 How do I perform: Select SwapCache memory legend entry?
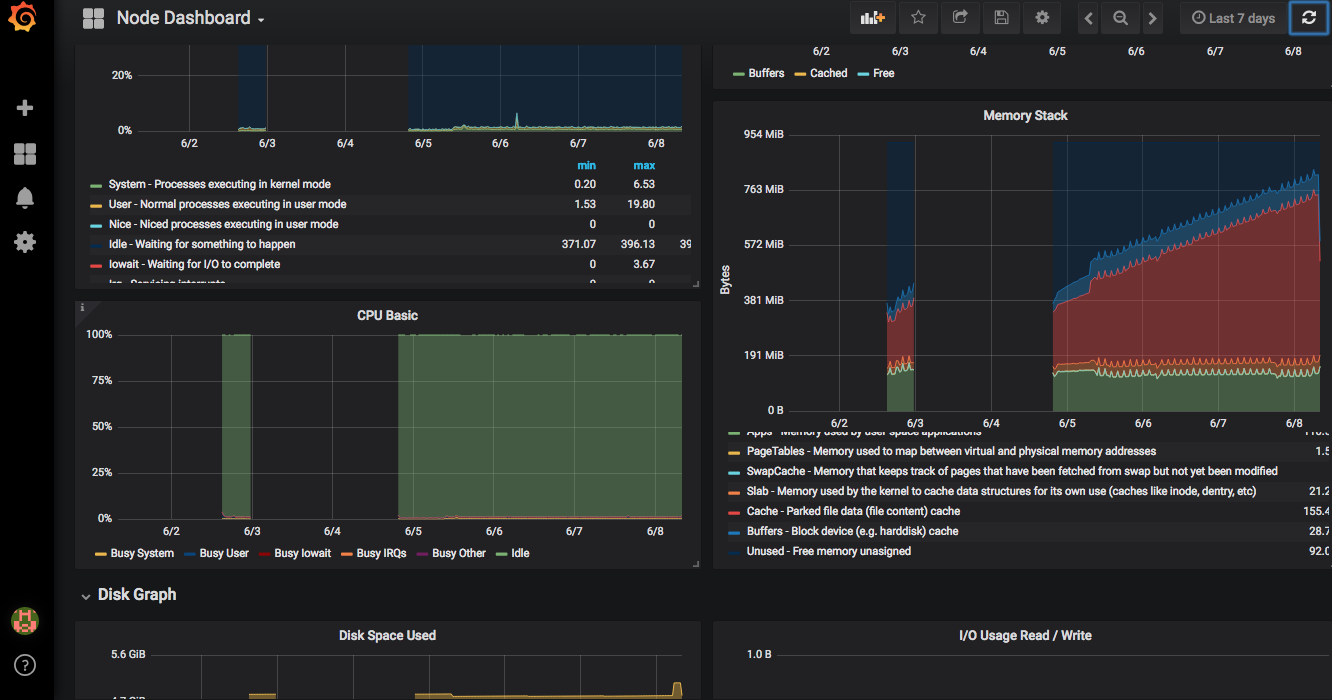coord(1012,471)
